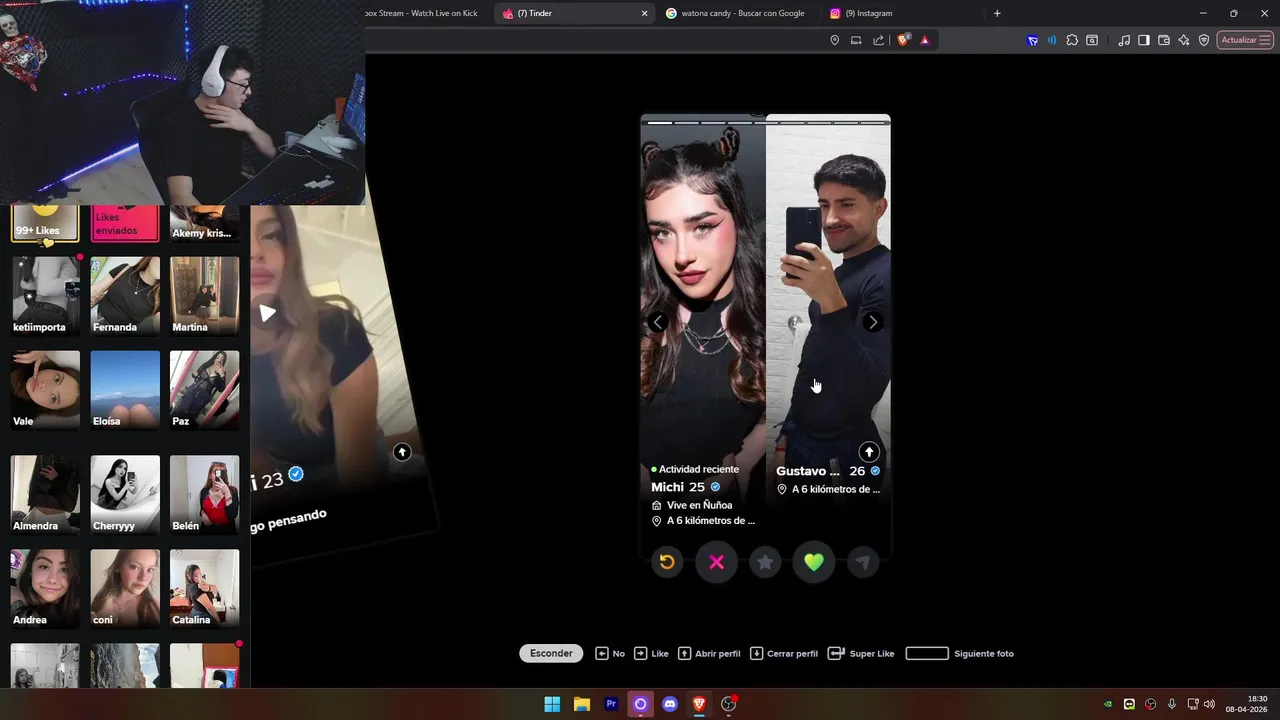The image size is (1280, 720).
Task: Open match Fernanda
Action: point(125,296)
